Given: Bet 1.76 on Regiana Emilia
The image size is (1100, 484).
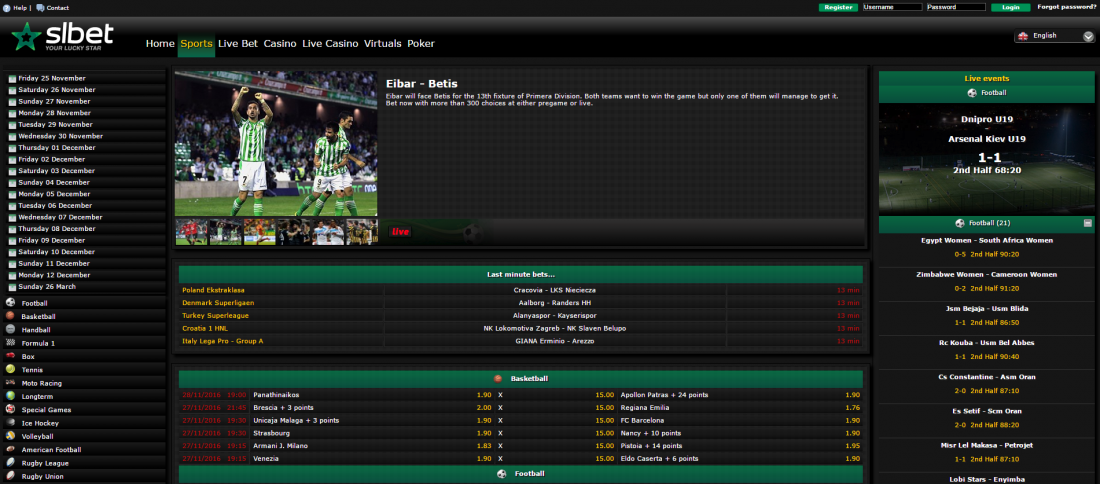Looking at the screenshot, I should pyautogui.click(x=852, y=408).
